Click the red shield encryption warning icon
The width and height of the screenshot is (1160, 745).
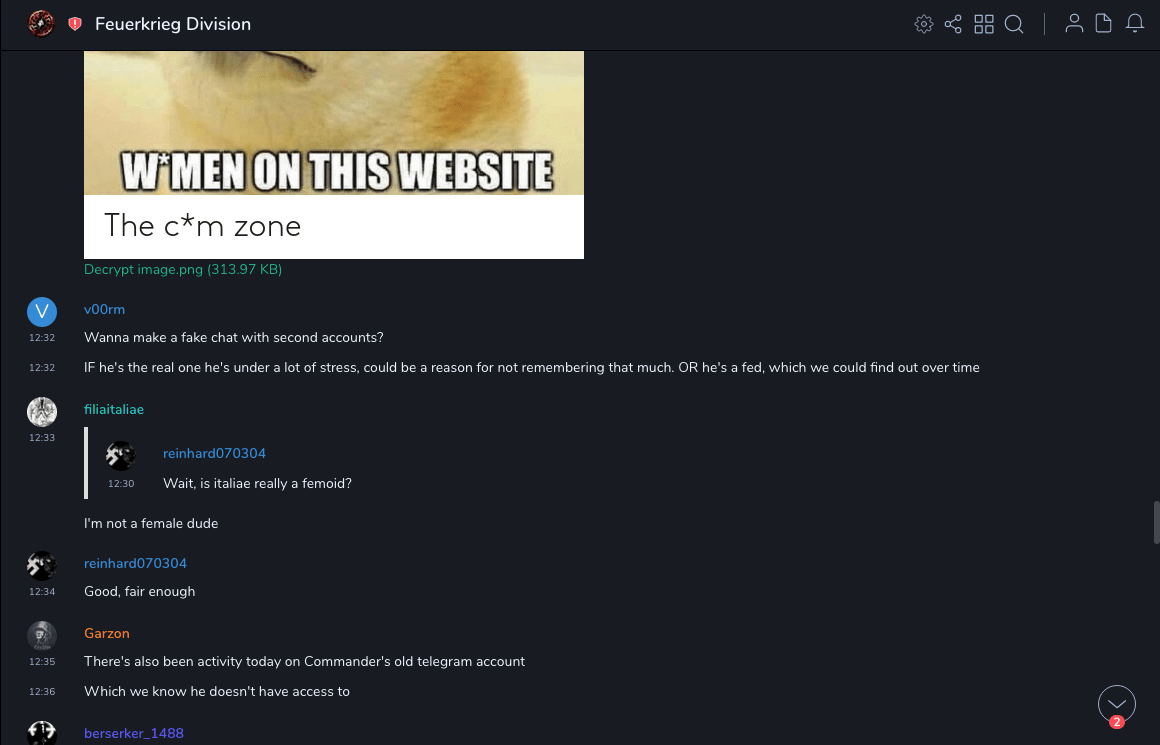[75, 24]
